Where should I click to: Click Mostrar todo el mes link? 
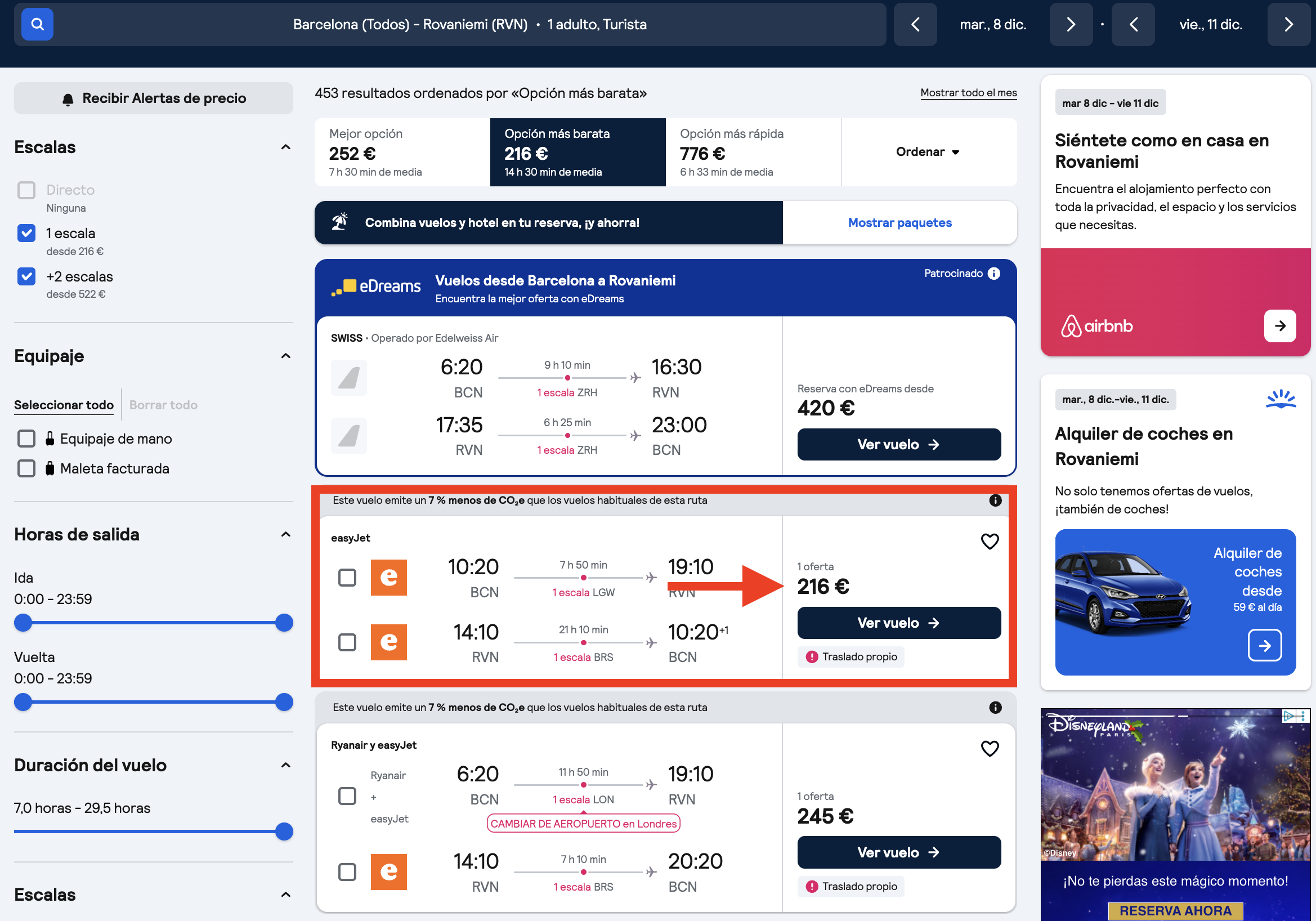968,92
